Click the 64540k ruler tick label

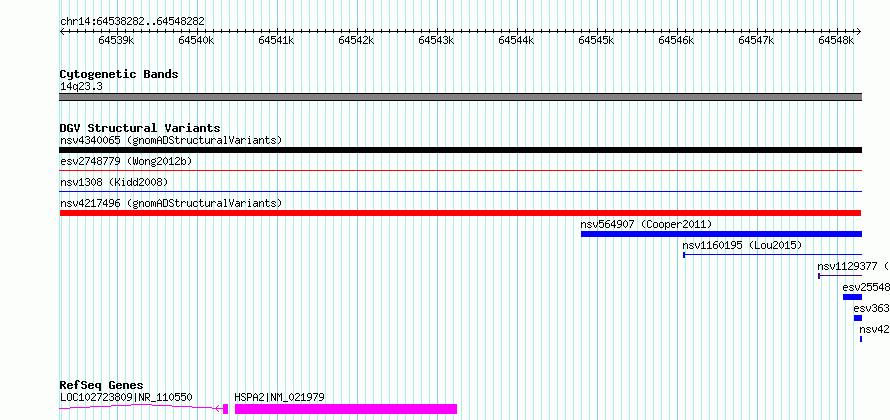click(196, 40)
